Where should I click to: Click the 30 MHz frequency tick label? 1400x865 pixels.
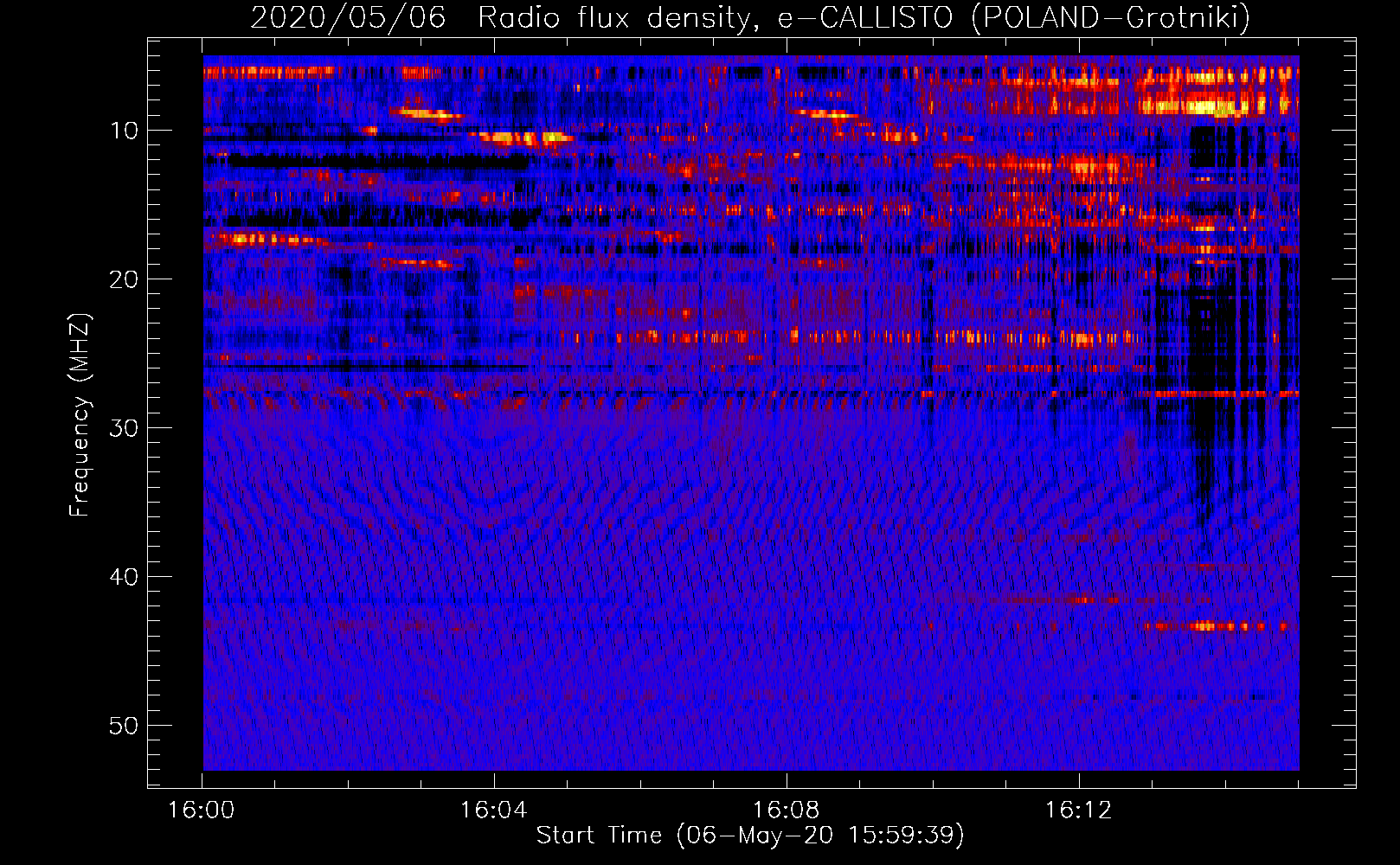pyautogui.click(x=124, y=428)
